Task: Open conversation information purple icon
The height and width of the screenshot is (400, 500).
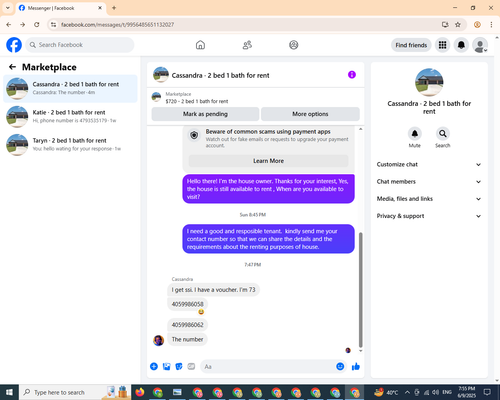Action: coord(352,75)
